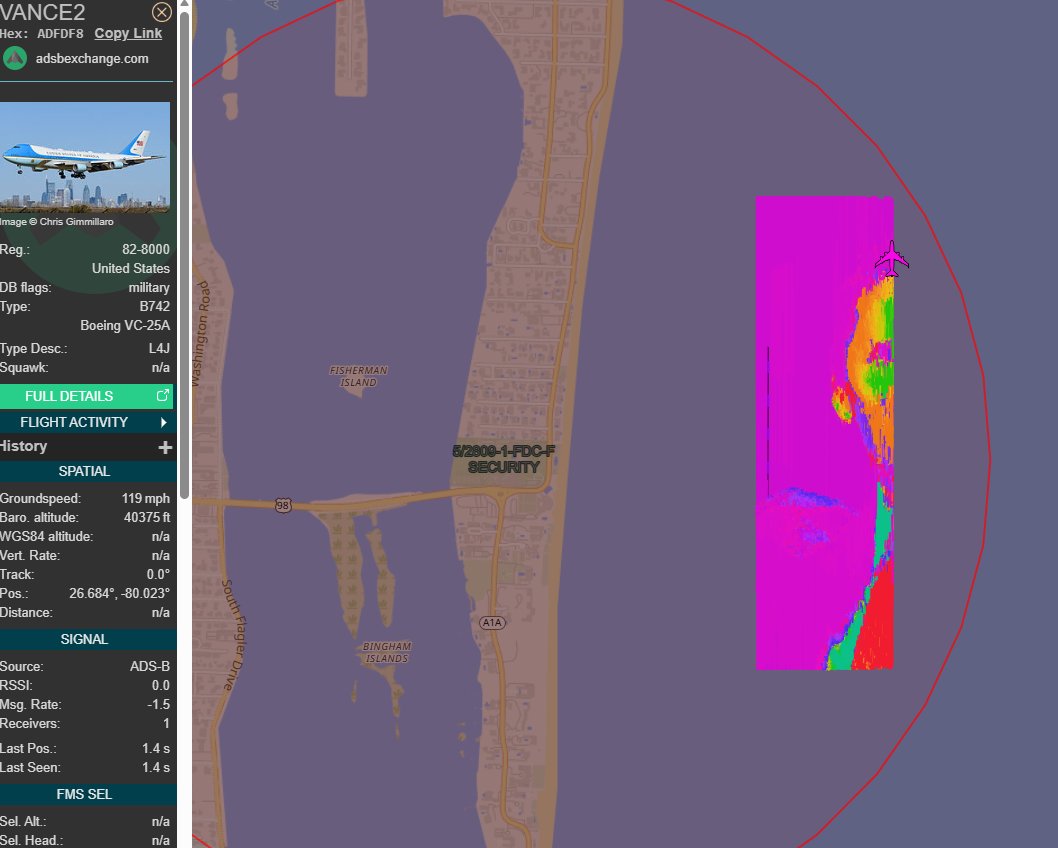Click the colorful flight track trail overlay
This screenshot has height=848, width=1058.
click(x=825, y=433)
